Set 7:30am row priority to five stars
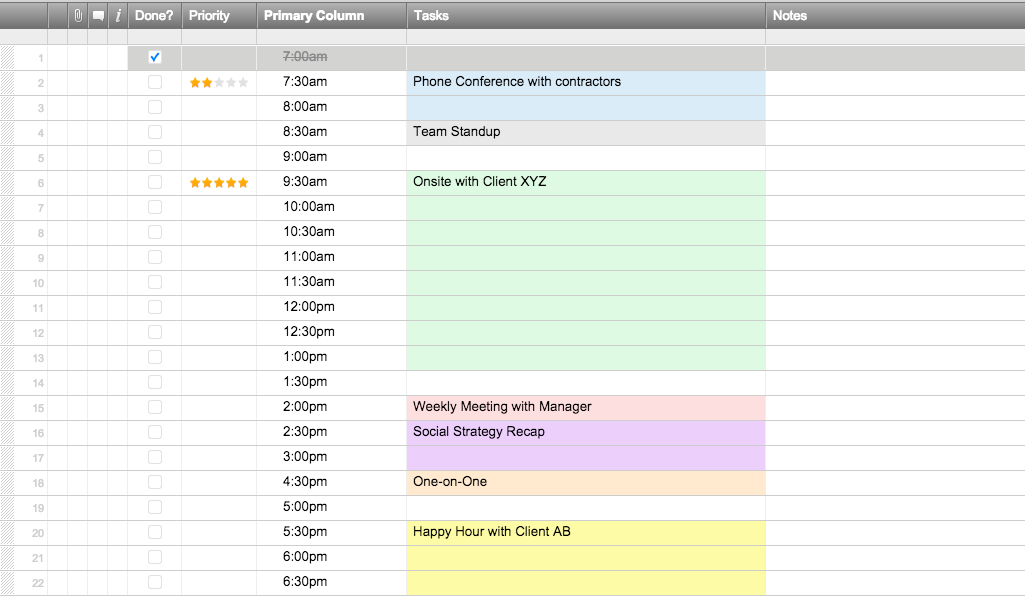The image size is (1025, 596). pyautogui.click(x=243, y=83)
